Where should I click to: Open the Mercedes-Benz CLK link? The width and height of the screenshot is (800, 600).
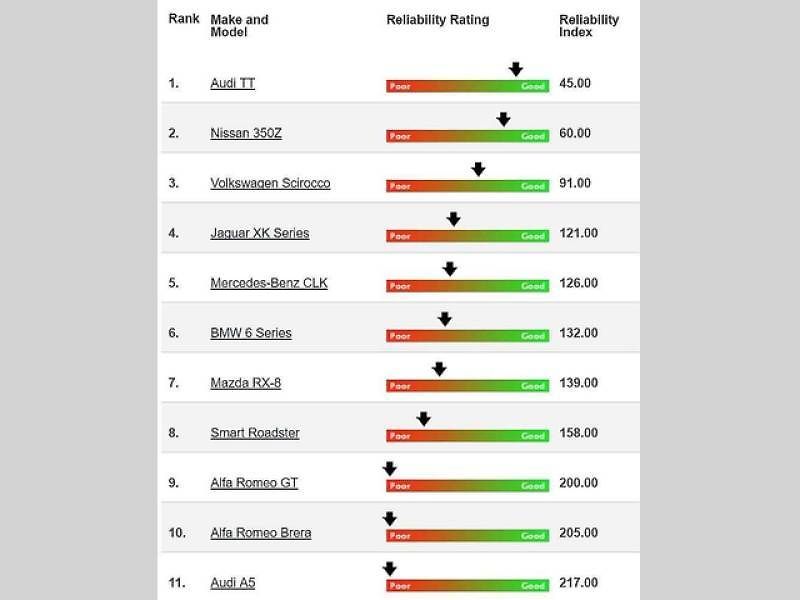pos(269,283)
